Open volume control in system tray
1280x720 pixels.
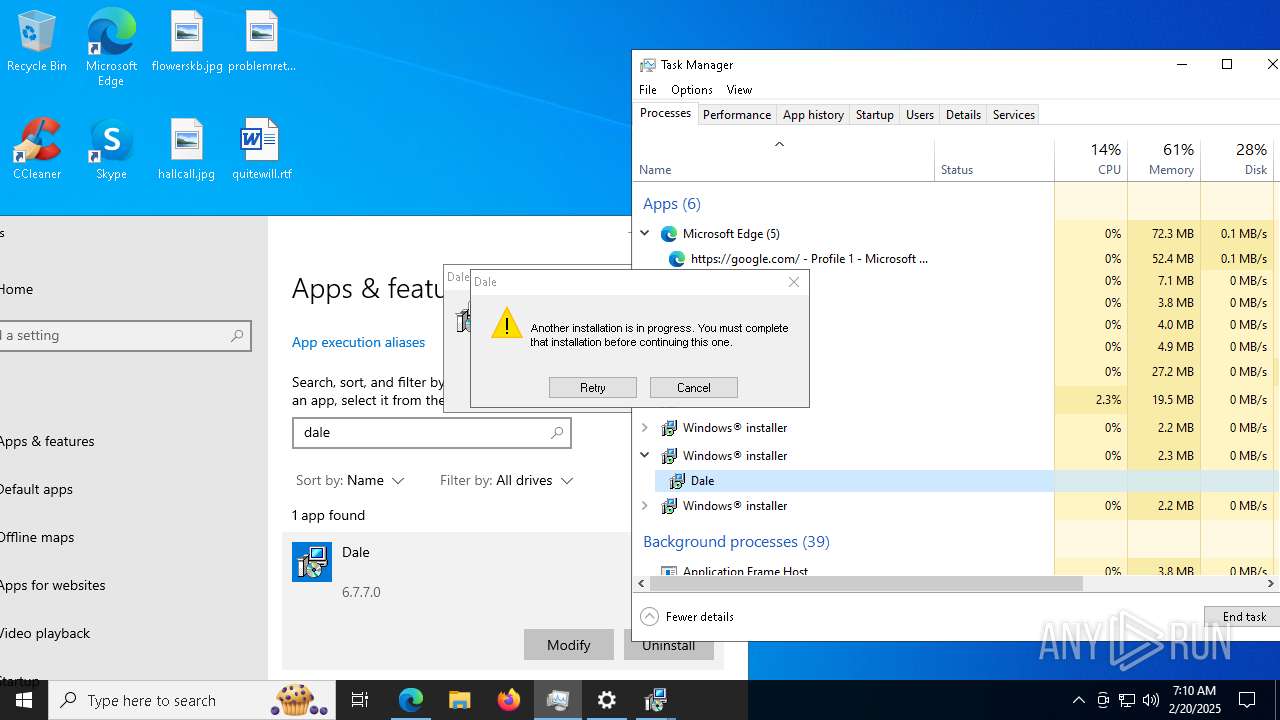point(1151,700)
